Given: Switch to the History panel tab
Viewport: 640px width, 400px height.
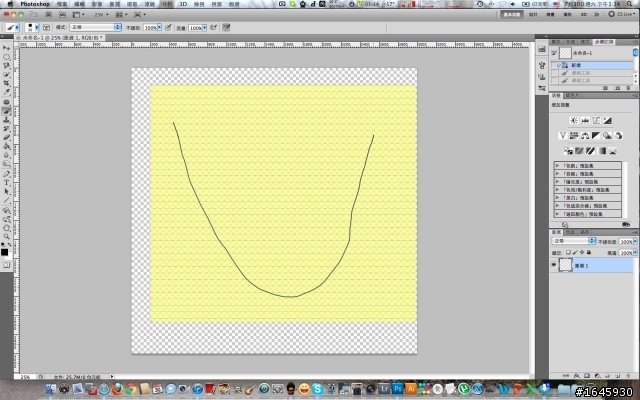Looking at the screenshot, I should 604,42.
